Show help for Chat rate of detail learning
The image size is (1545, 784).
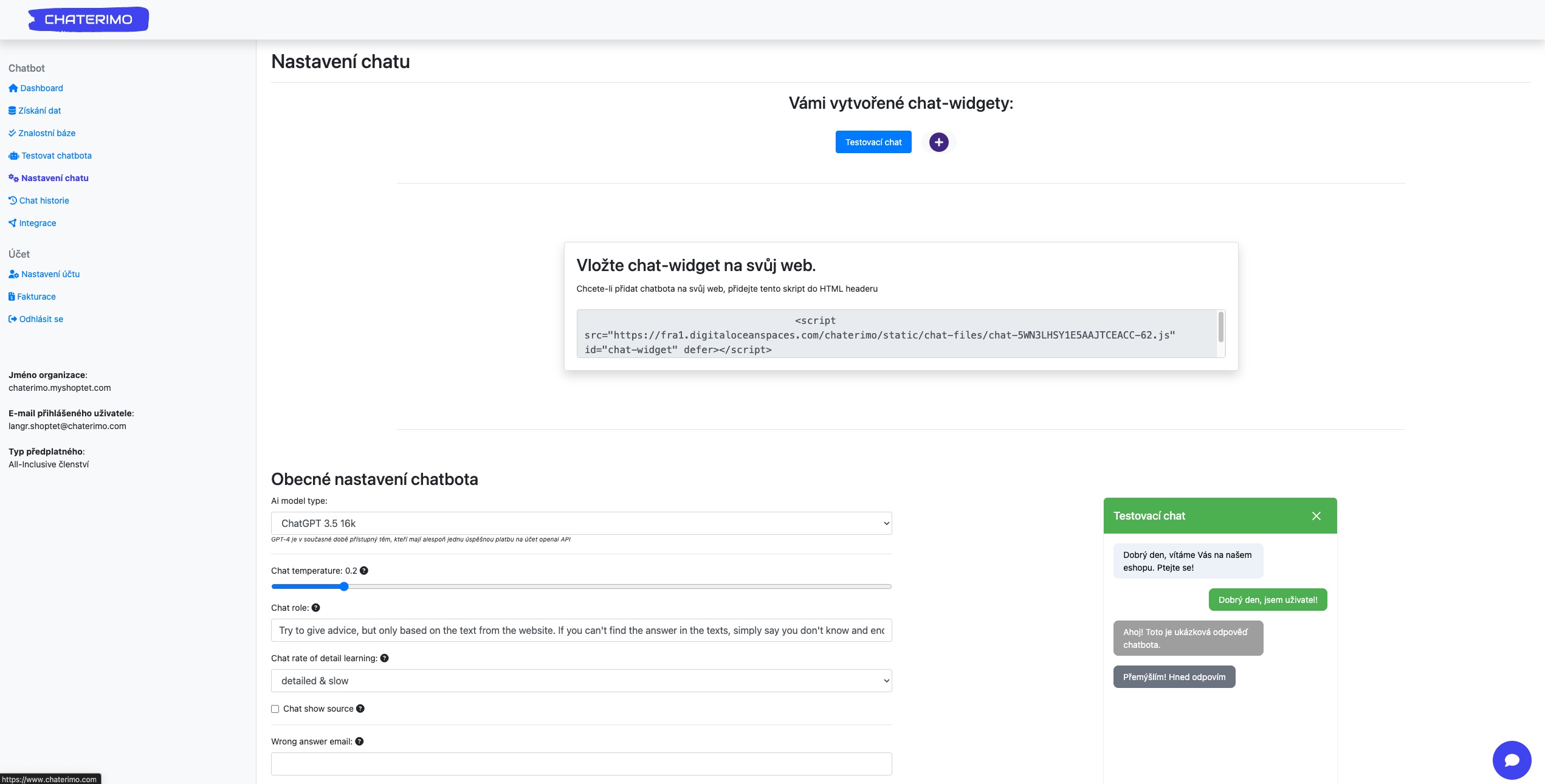pos(385,658)
